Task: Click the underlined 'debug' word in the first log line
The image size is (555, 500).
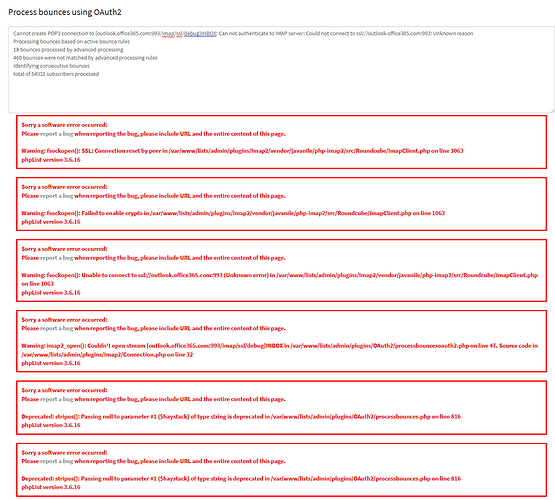Action: 191,33
